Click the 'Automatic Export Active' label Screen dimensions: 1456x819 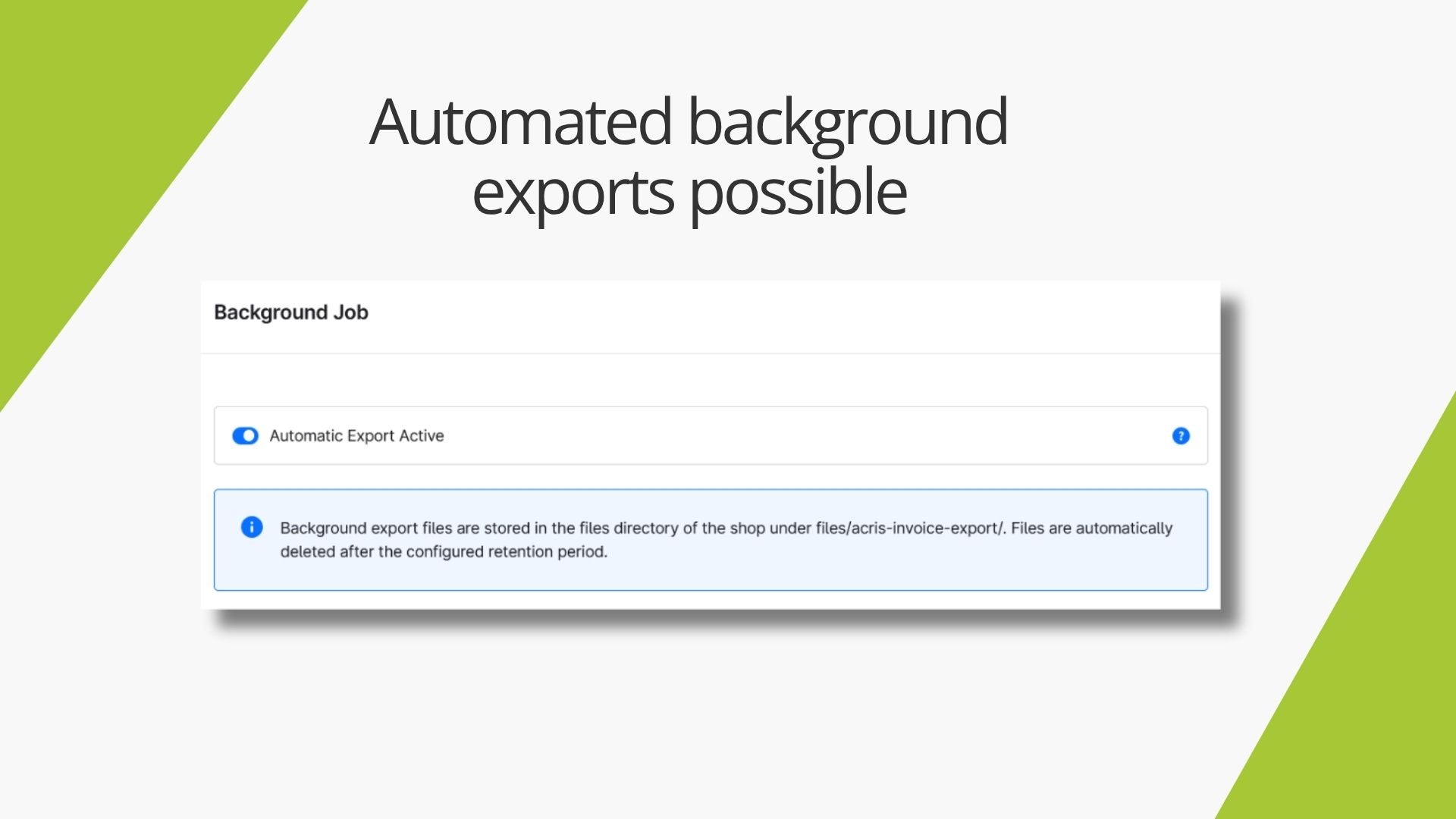(356, 436)
